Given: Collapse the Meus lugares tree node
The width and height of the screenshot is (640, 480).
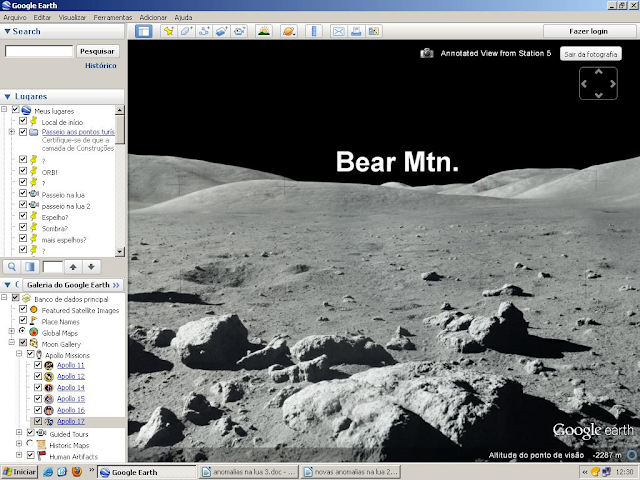Looking at the screenshot, I should click(x=4, y=109).
